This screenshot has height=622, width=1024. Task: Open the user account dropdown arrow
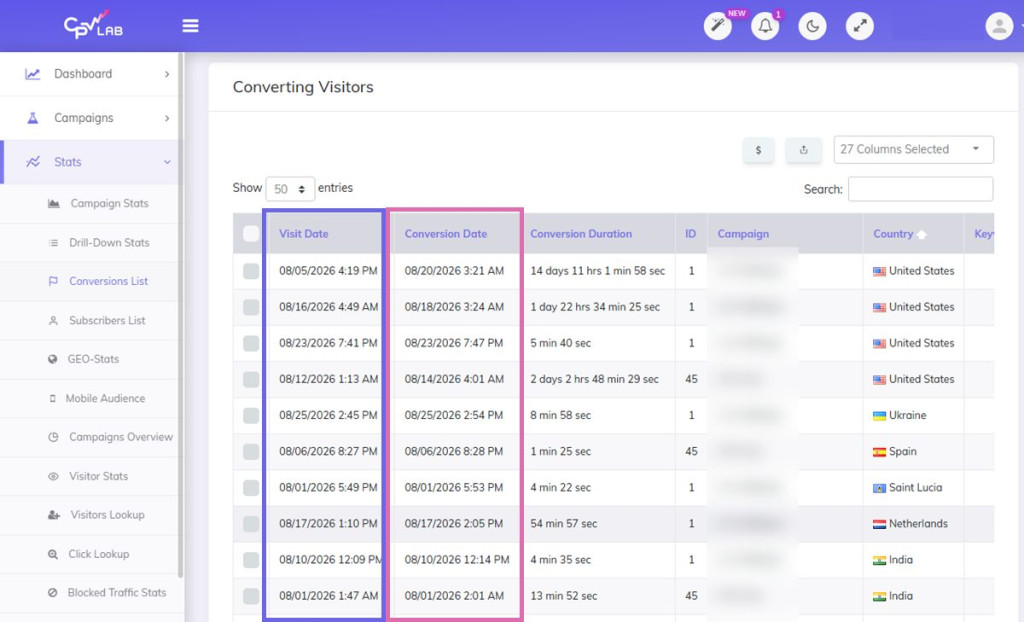[1021, 26]
